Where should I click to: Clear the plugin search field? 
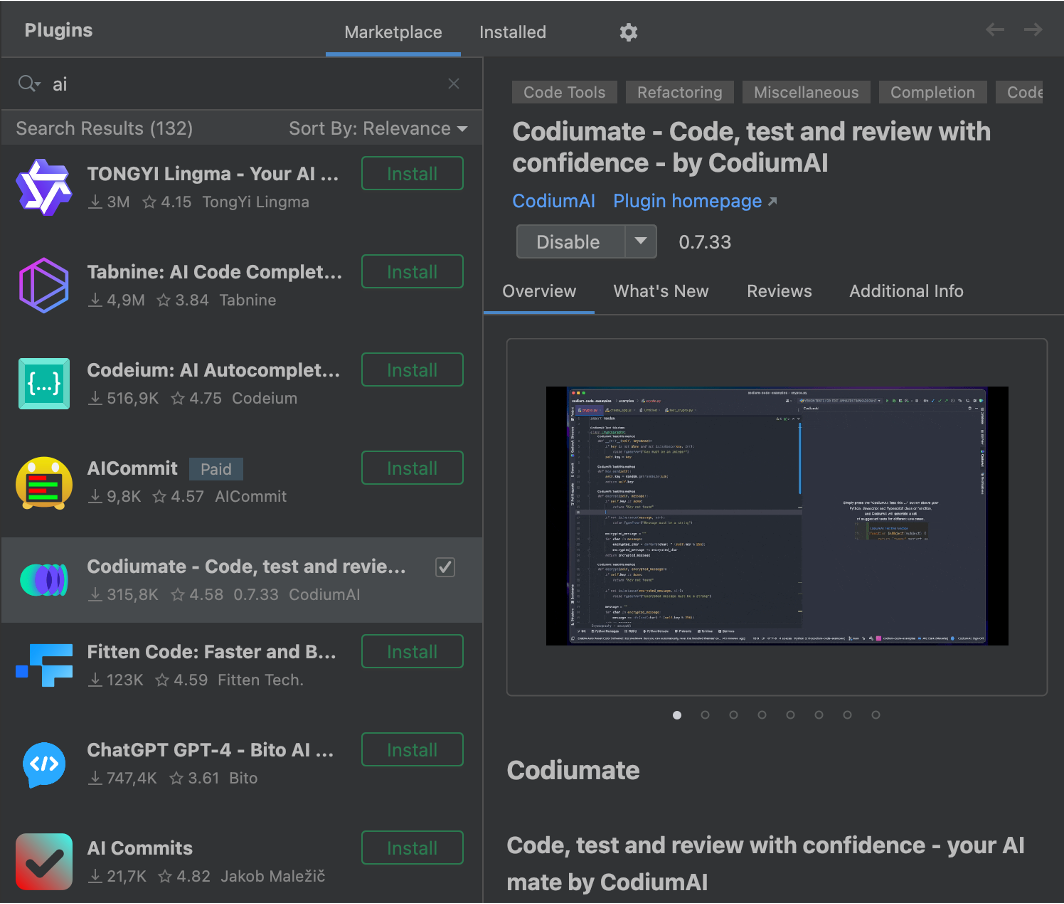tap(454, 84)
